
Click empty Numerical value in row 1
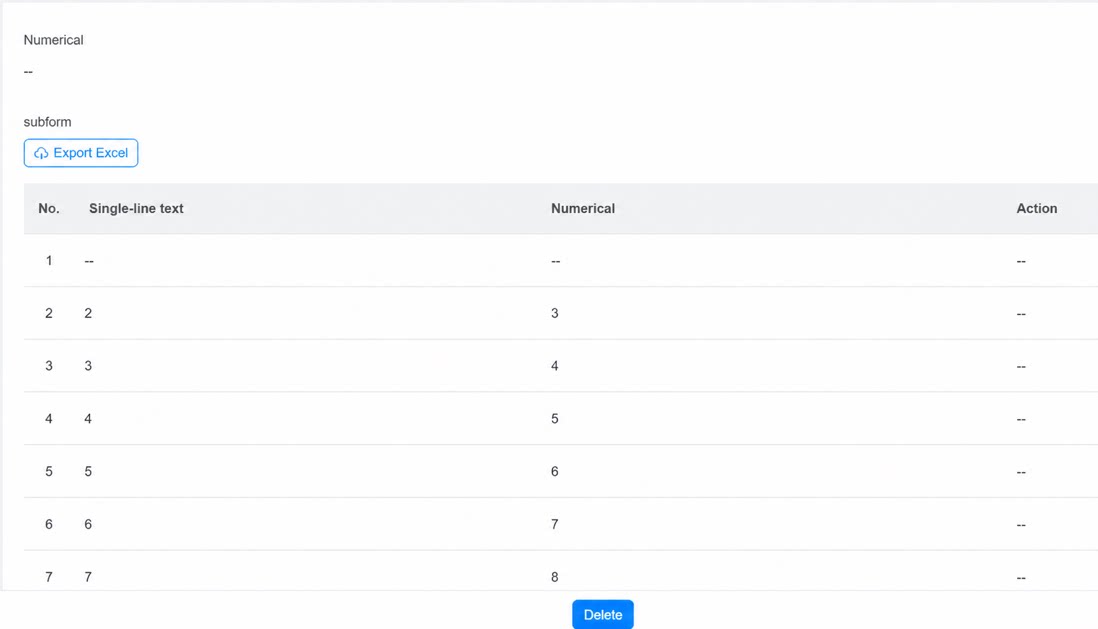click(555, 261)
